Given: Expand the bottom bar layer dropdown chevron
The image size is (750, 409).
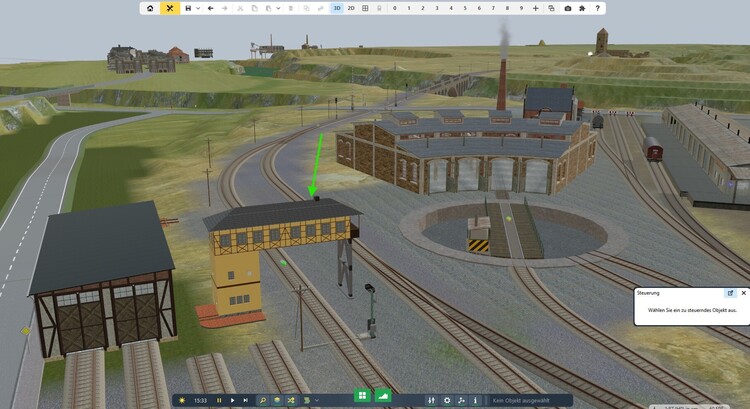Looking at the screenshot, I should [317, 400].
